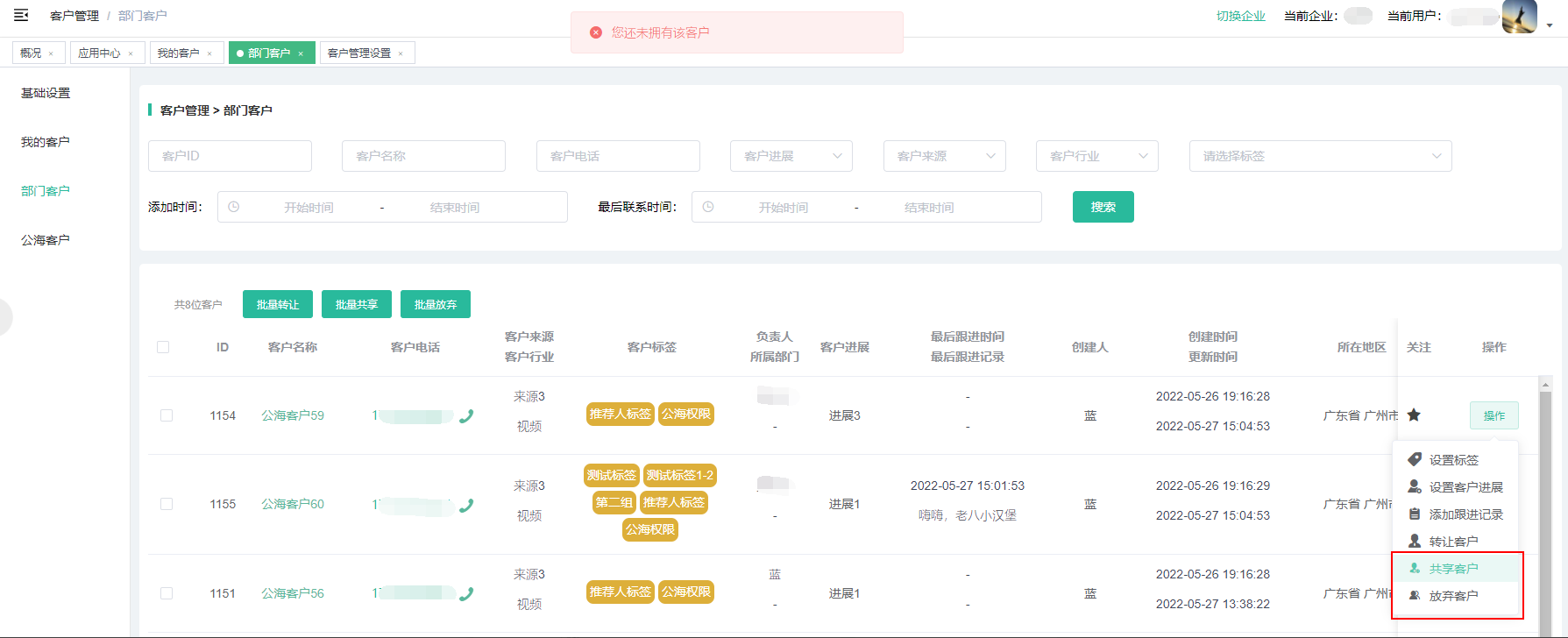
Task: Click phone call icon for 公海客户59
Action: coord(466,416)
